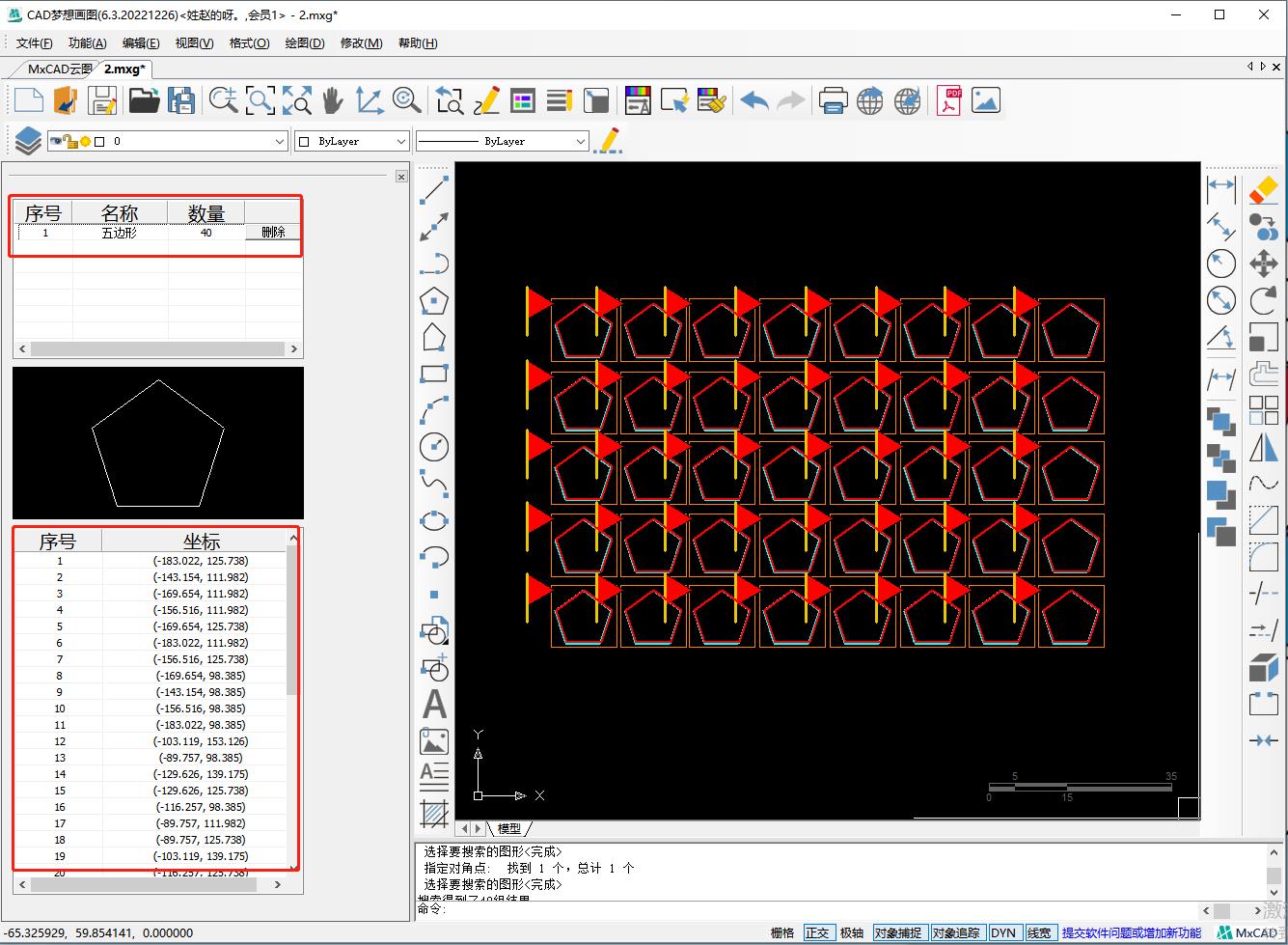Image resolution: width=1288 pixels, height=945 pixels.
Task: Open the 视图(V) menu
Action: [x=194, y=43]
